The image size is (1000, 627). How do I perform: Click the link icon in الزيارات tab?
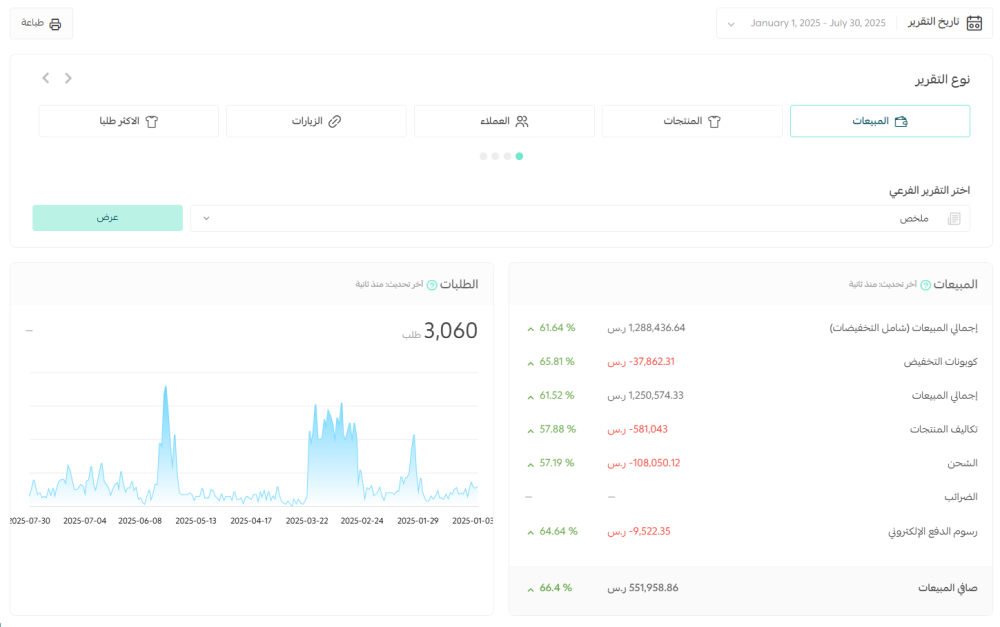[x=335, y=121]
